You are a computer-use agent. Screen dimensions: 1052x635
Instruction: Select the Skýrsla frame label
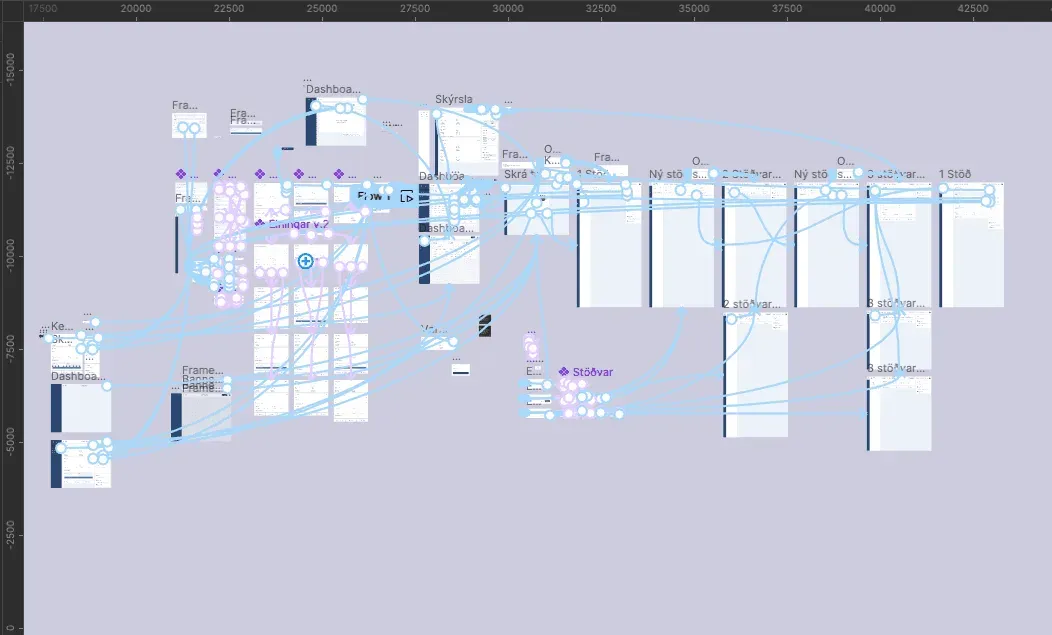click(454, 99)
